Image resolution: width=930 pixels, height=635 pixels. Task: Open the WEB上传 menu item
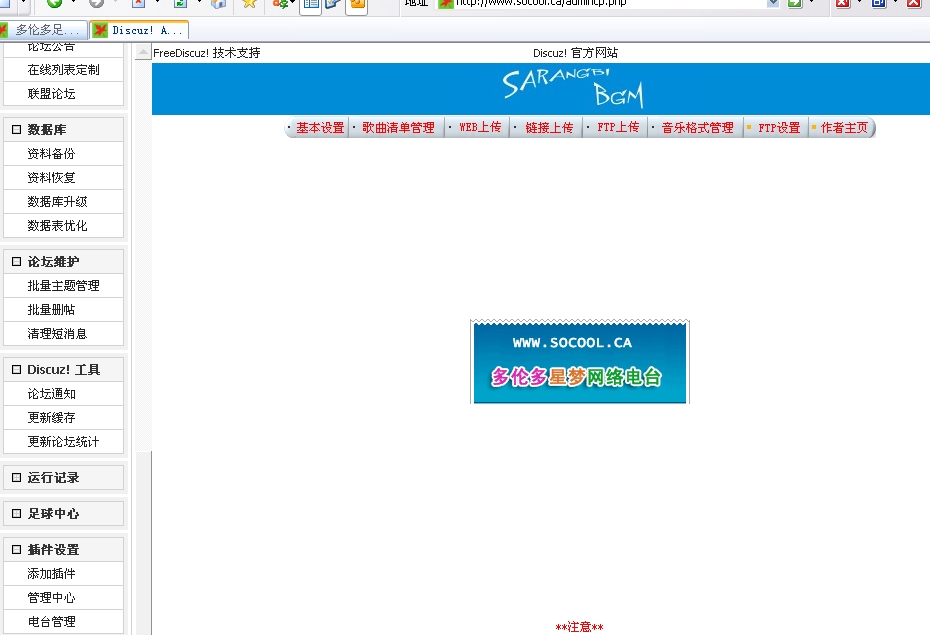480,127
